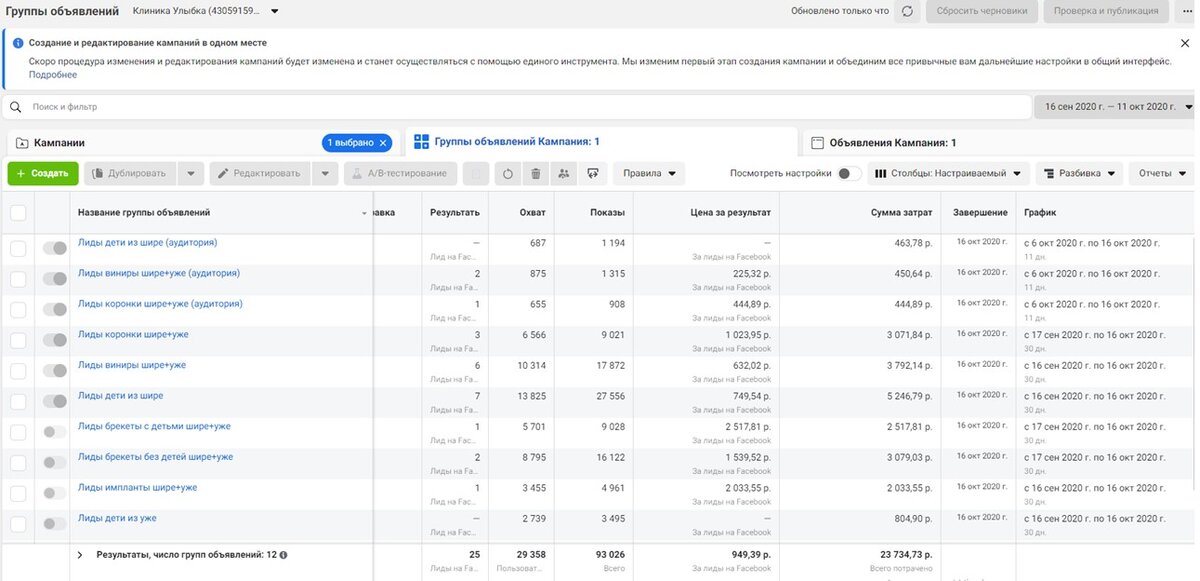The image size is (1200, 581).
Task: Open the arrow next to Дублировать
Action: point(192,173)
